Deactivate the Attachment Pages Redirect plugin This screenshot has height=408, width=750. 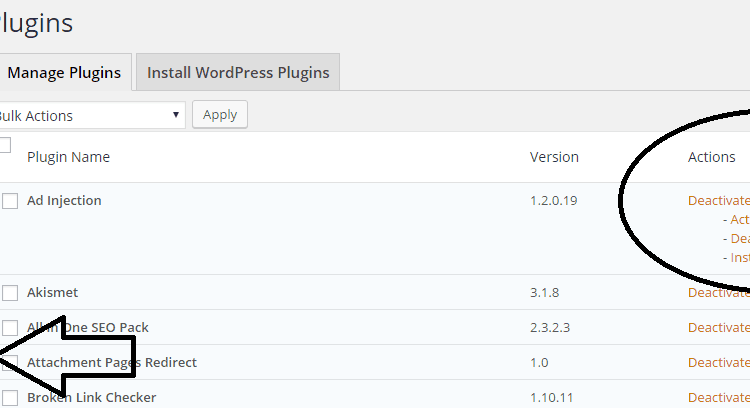pos(719,362)
